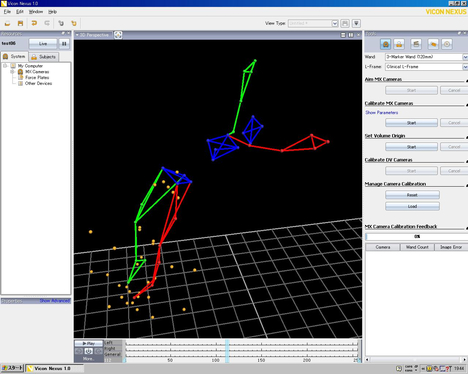Select the Pipeline tool icon

[x=447, y=44]
